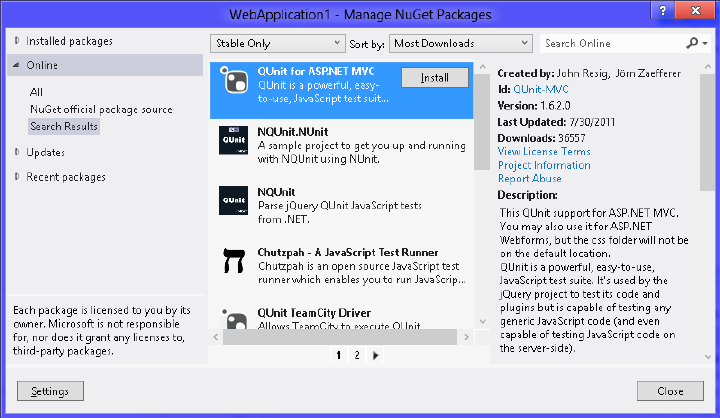Click the QUnit for ASP.NET MVC package icon
Image resolution: width=720 pixels, height=418 pixels.
click(234, 80)
